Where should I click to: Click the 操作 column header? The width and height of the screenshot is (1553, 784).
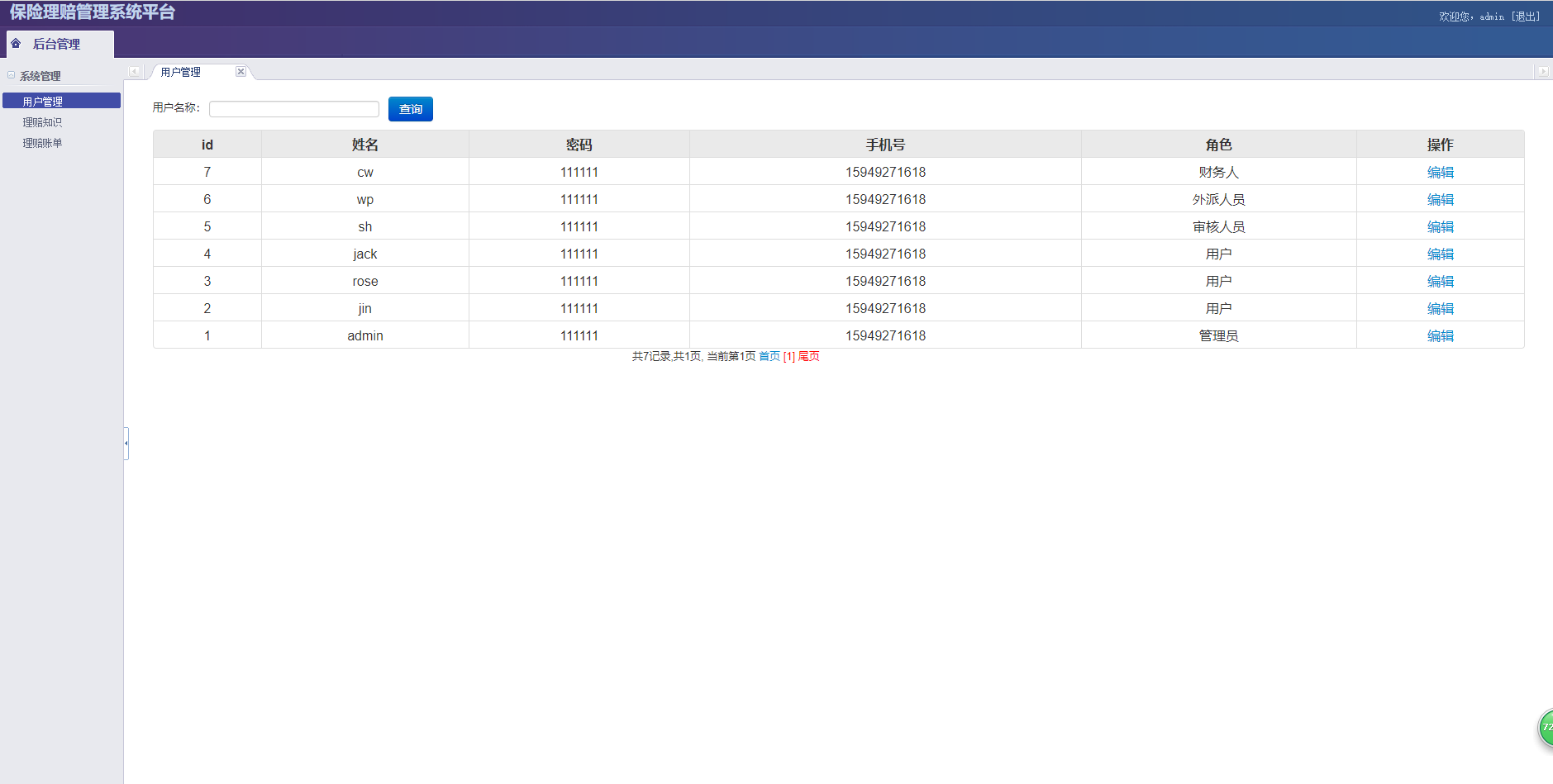pos(1440,145)
